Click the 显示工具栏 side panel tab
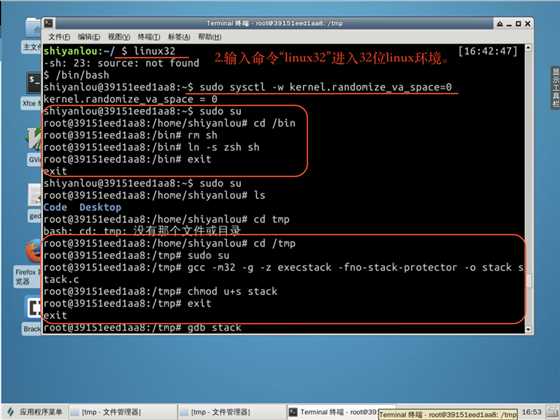This screenshot has width=560, height=420. click(x=555, y=88)
